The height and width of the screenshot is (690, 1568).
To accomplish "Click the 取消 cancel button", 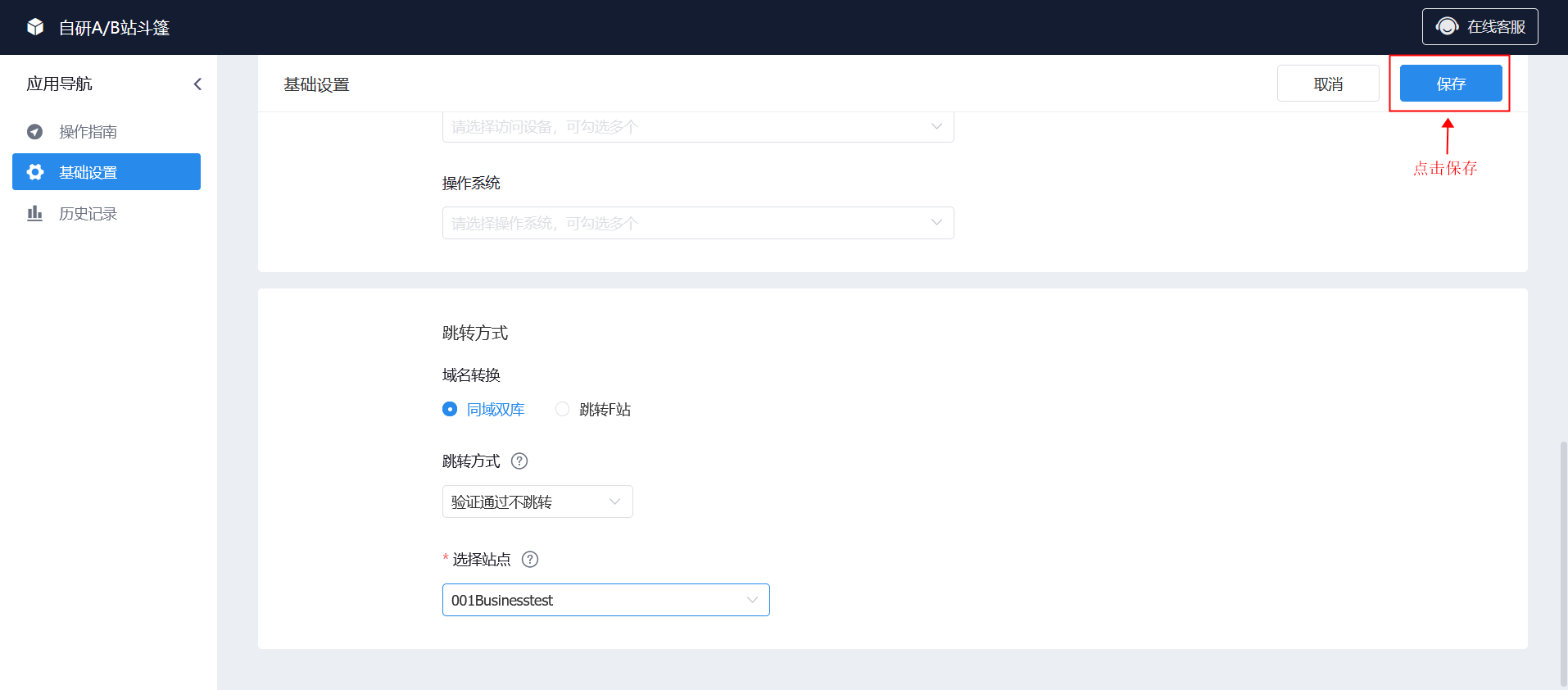I will pyautogui.click(x=1328, y=84).
